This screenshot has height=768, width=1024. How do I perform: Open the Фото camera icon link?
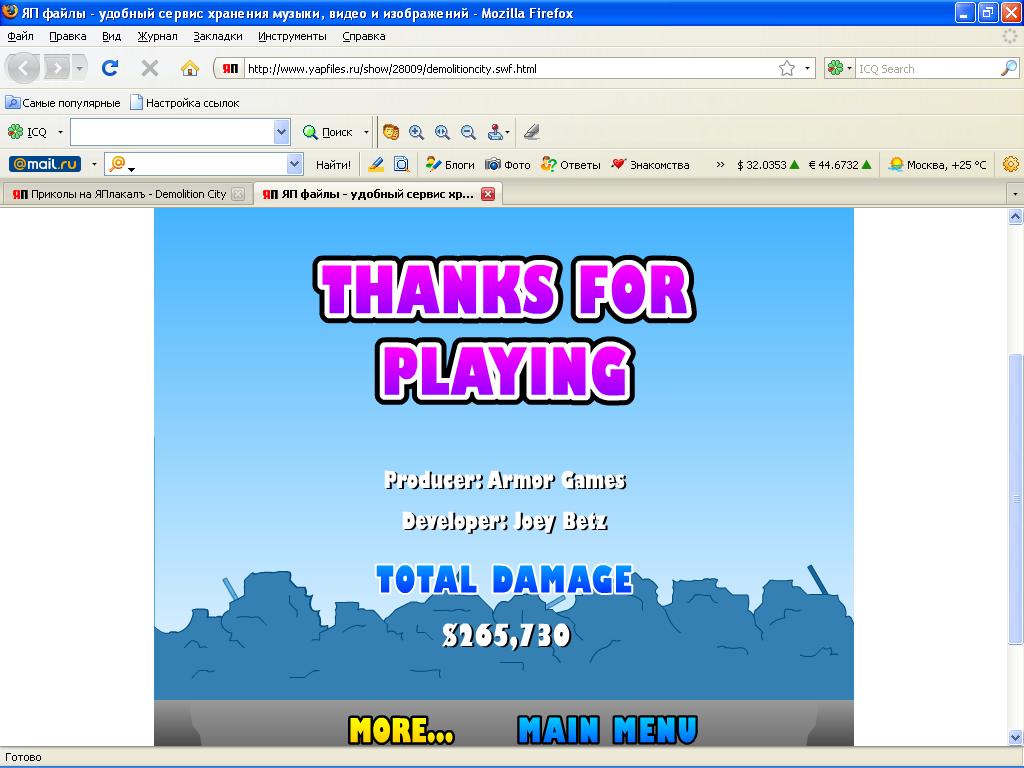tap(507, 165)
